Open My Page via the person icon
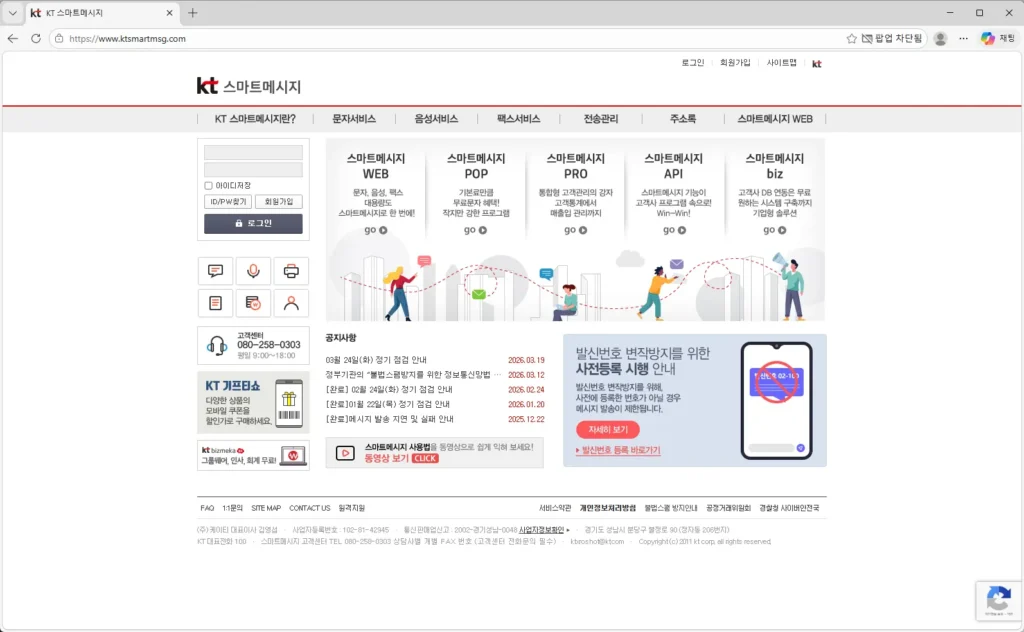This screenshot has height=632, width=1024. [x=290, y=302]
